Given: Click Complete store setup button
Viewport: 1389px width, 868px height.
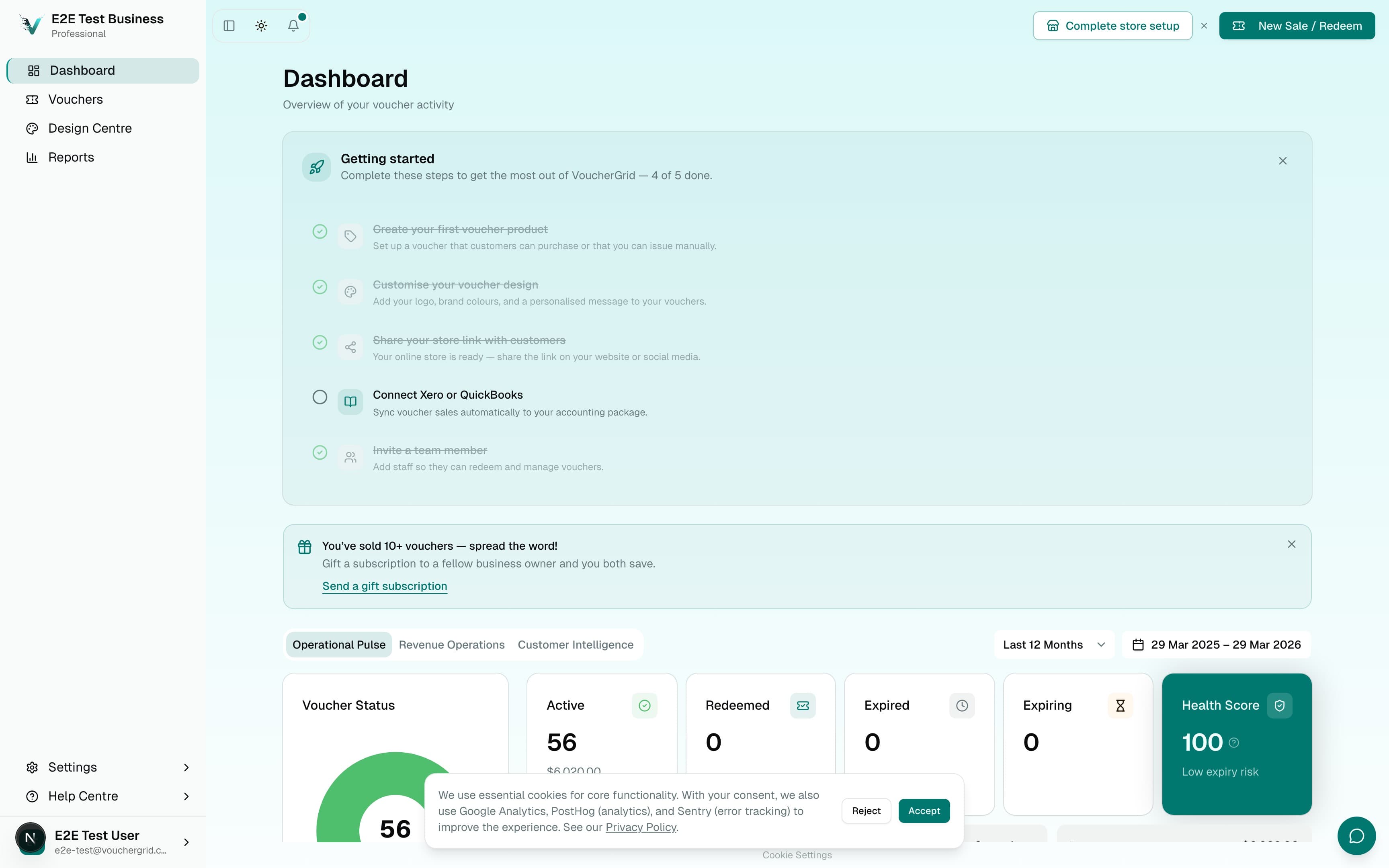Looking at the screenshot, I should point(1112,26).
